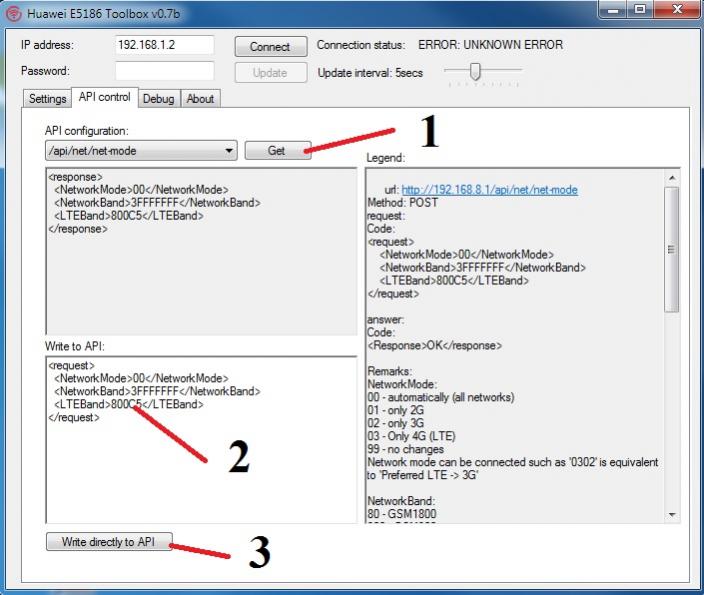
Task: Open the 192.168.8.1/api/net/net-mode link
Action: pyautogui.click(x=489, y=190)
